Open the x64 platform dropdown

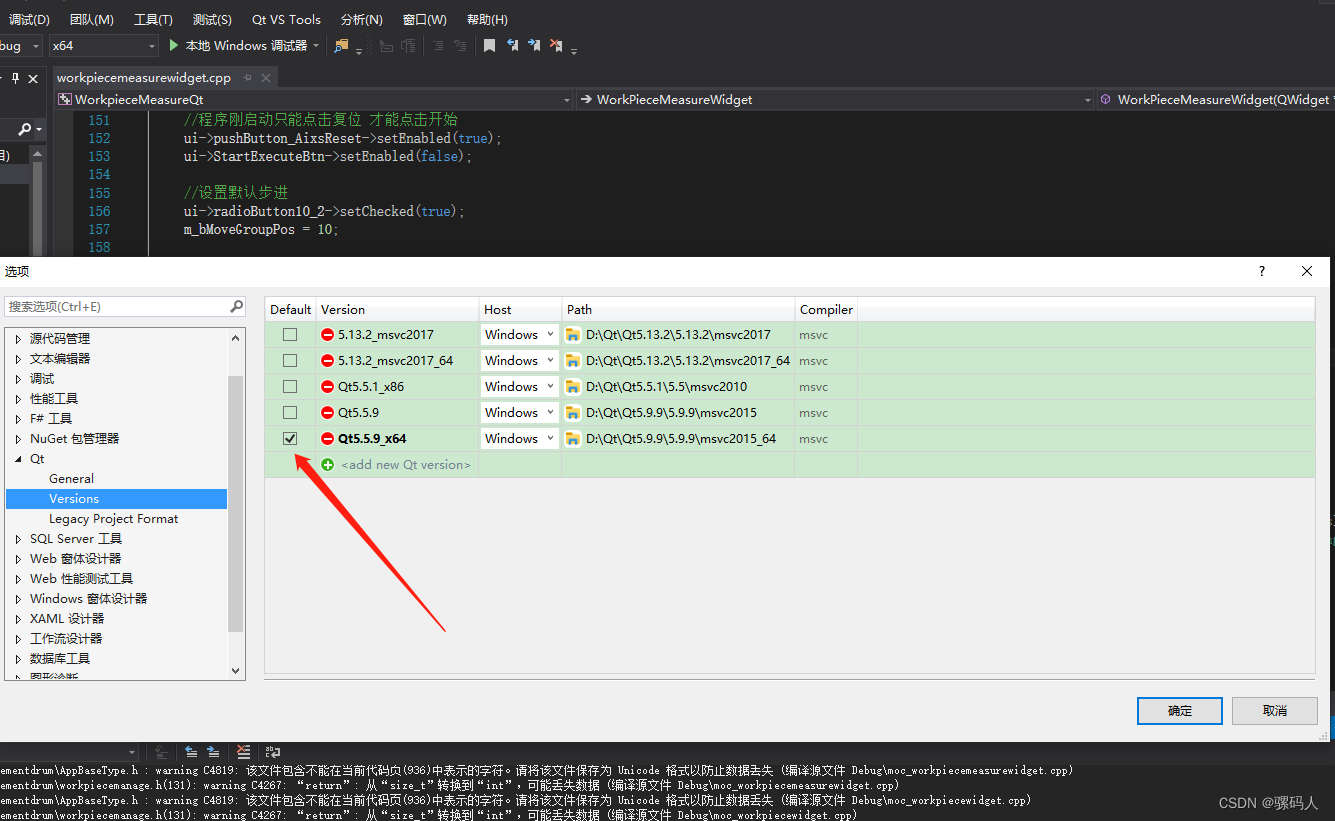click(x=152, y=45)
